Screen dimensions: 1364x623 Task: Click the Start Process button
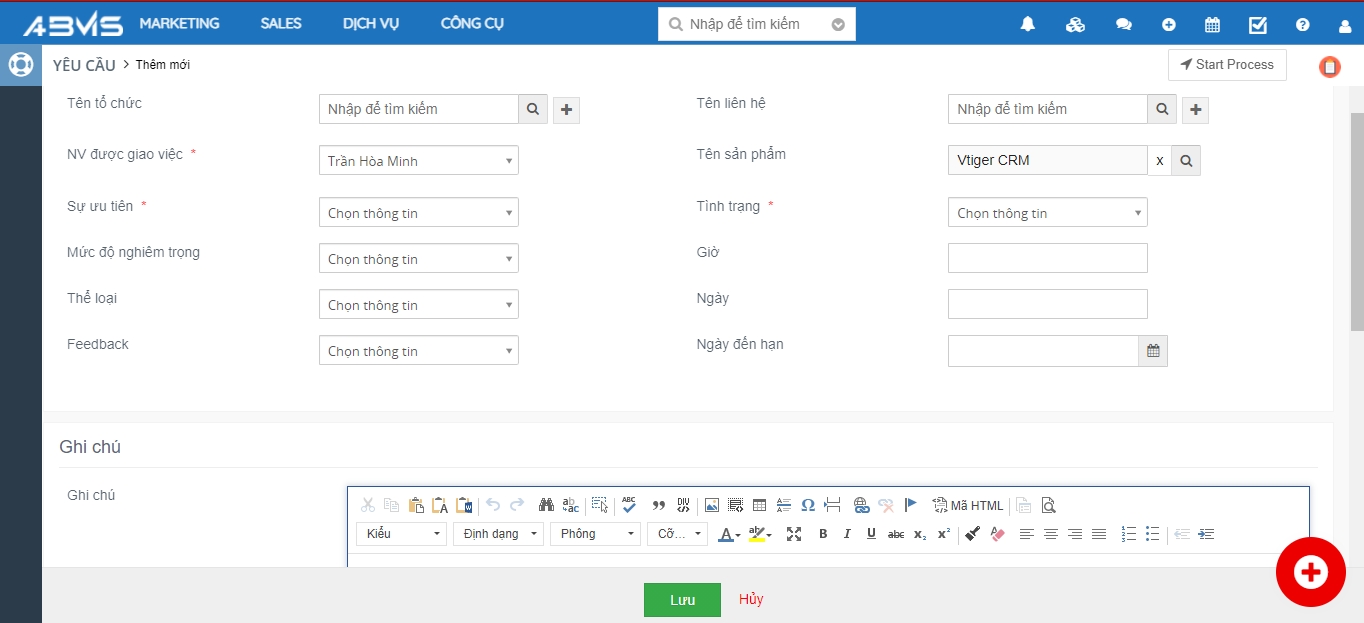(x=1227, y=65)
